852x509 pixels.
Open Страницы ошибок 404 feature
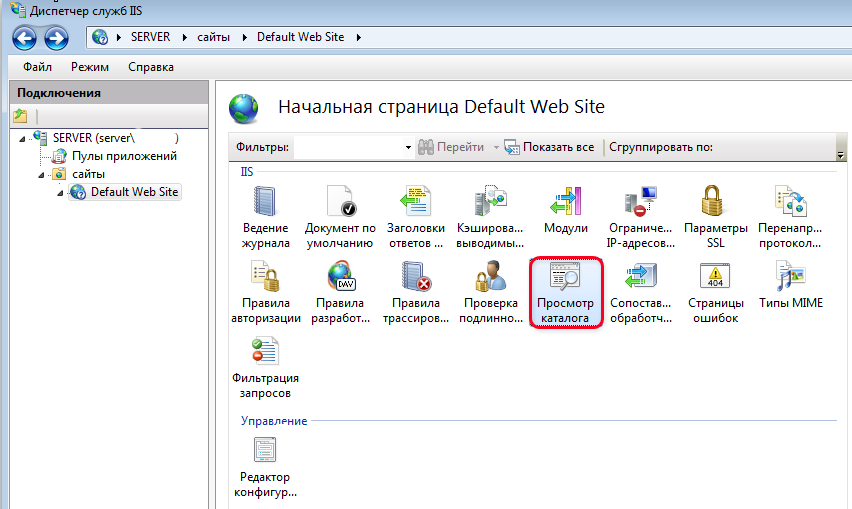tap(716, 292)
